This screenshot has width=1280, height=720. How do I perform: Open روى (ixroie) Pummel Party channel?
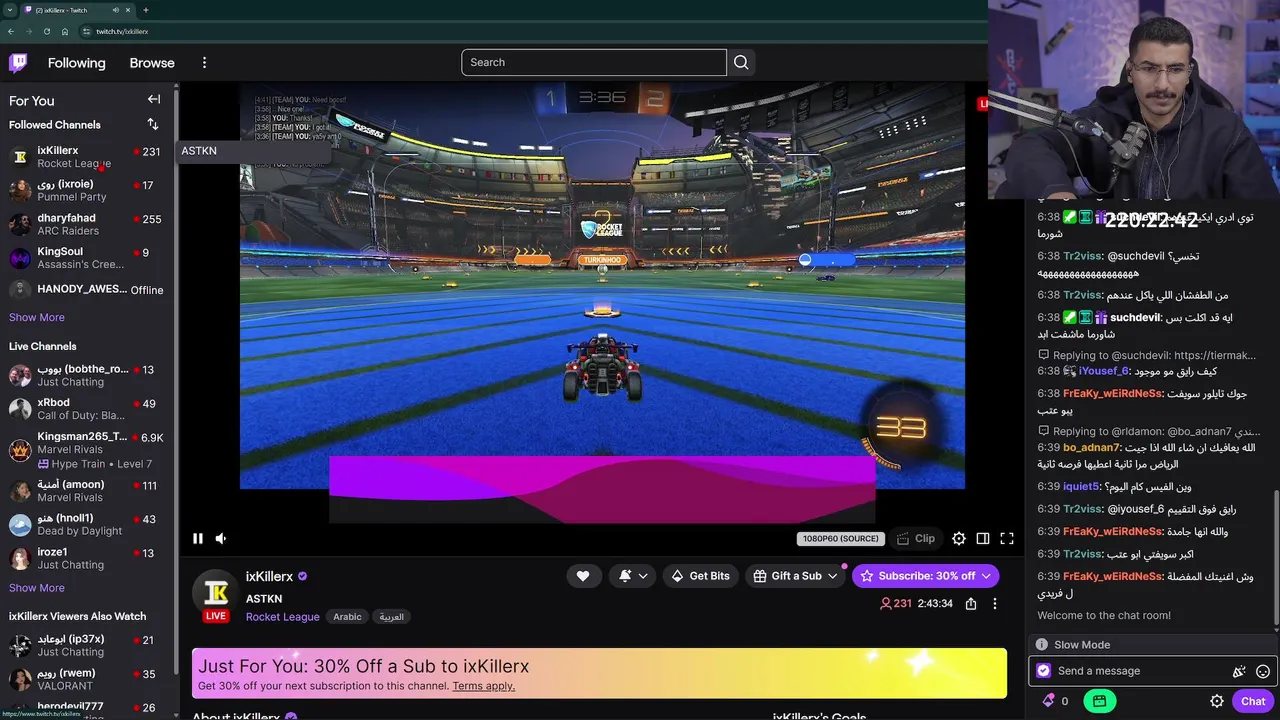click(86, 190)
